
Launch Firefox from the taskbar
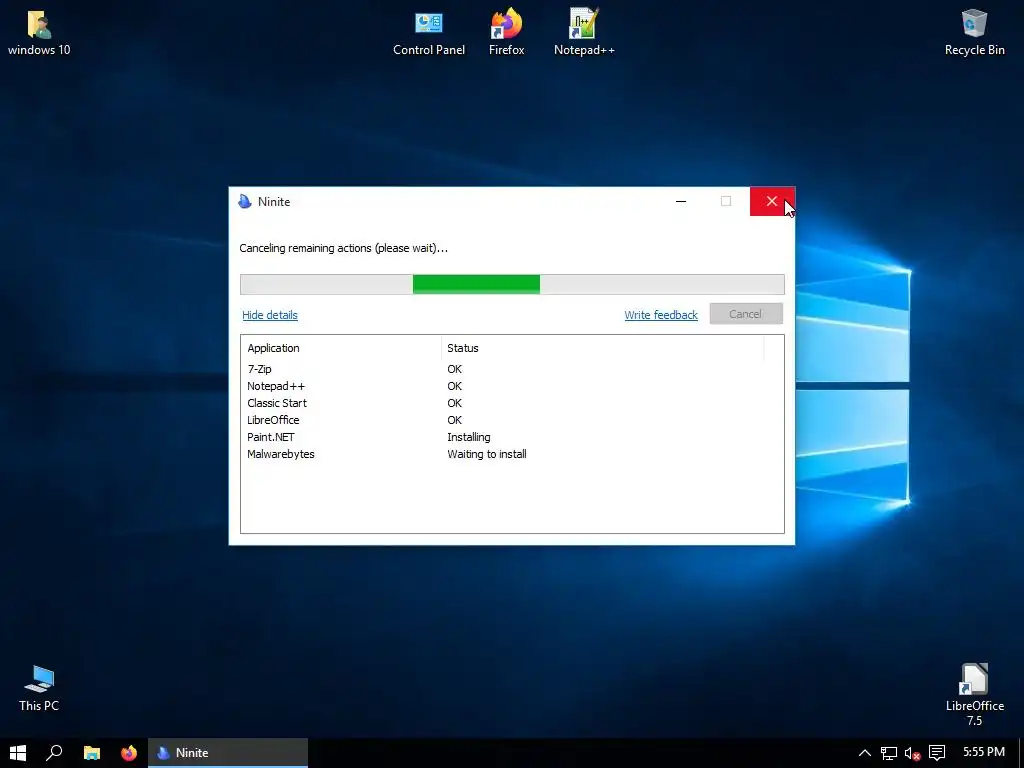129,752
